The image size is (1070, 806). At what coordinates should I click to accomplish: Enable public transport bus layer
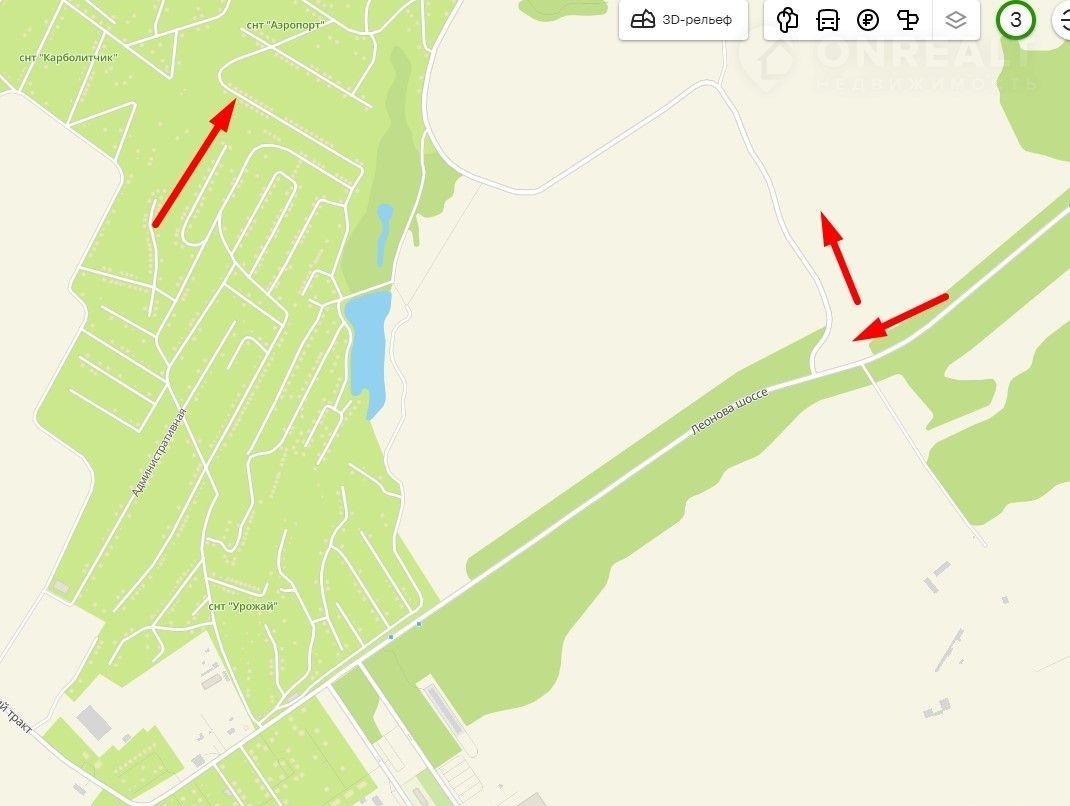point(827,20)
